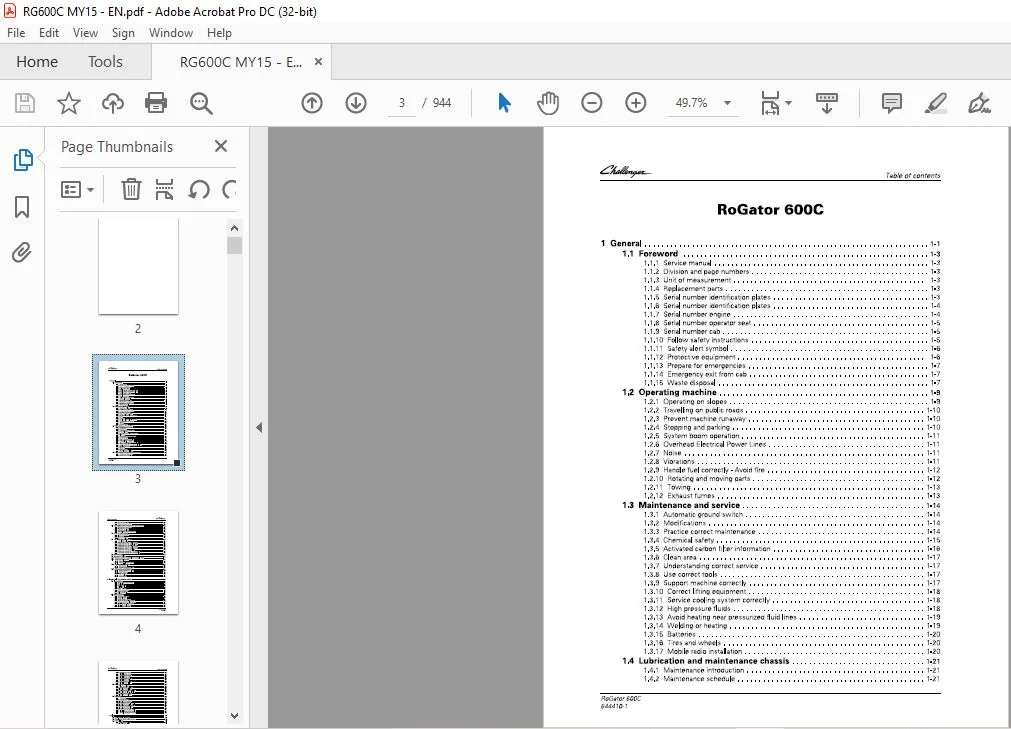
Task: Activate the hand pan tool
Action: [x=547, y=103]
